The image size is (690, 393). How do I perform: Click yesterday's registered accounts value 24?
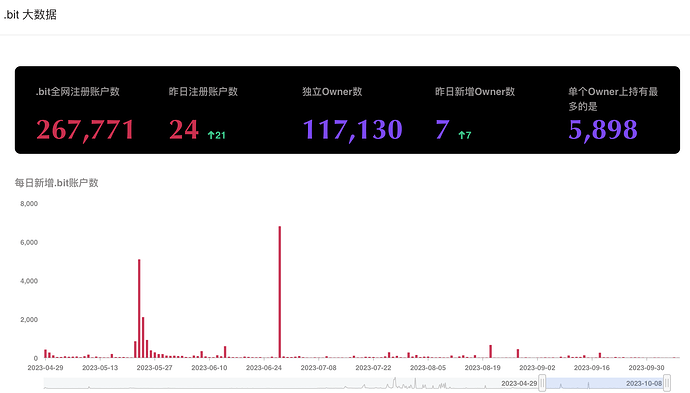(x=184, y=129)
